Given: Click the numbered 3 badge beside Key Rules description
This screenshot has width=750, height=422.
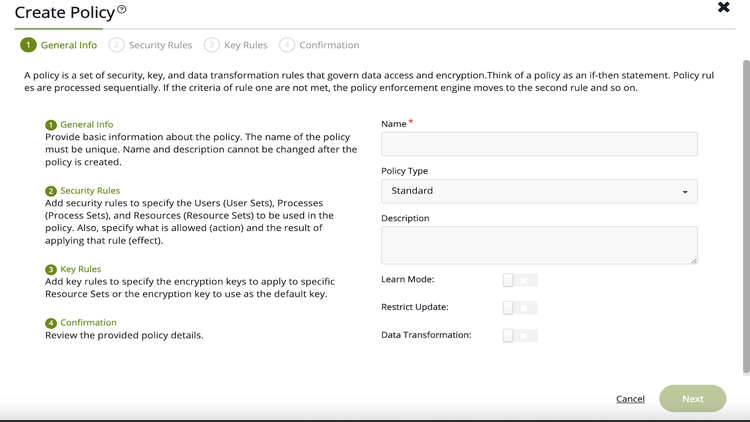Looking at the screenshot, I should [51, 269].
